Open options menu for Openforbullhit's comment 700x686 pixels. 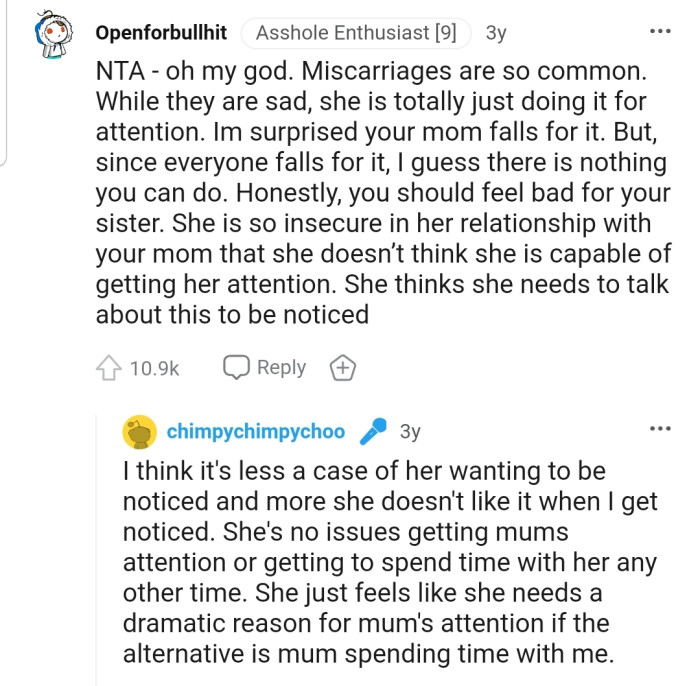660,32
